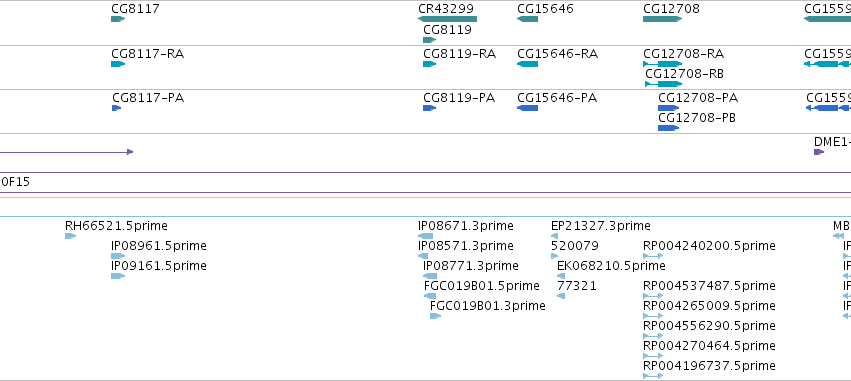This screenshot has width=851, height=381.
Task: Select the CG12708 gene feature bar
Action: pos(663,19)
